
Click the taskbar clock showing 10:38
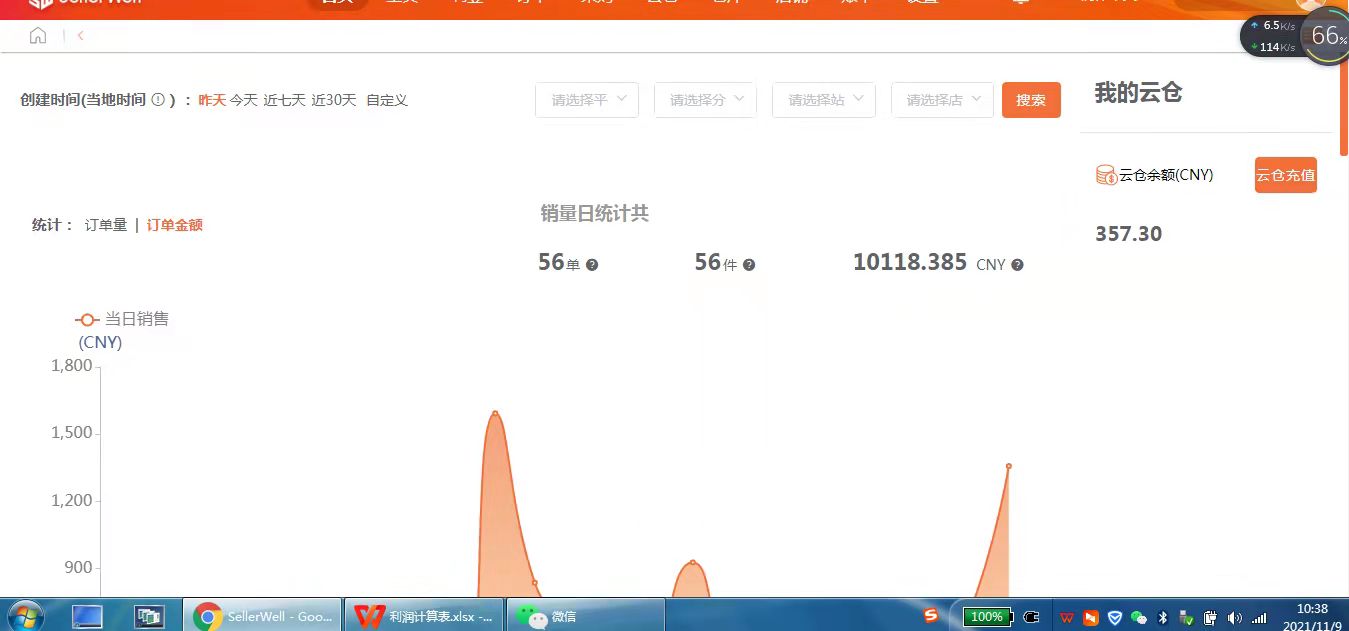(1312, 608)
